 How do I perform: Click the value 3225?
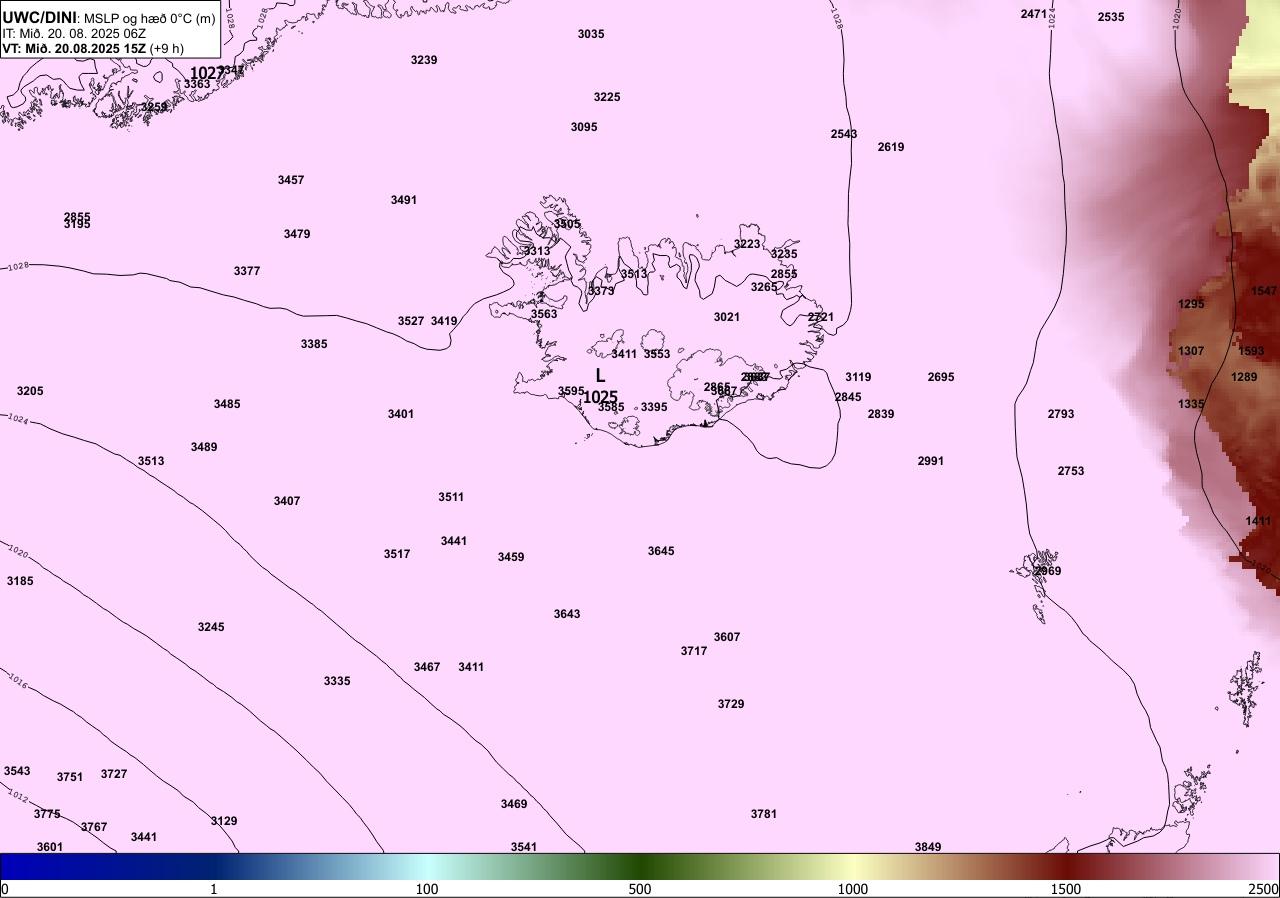click(x=607, y=97)
